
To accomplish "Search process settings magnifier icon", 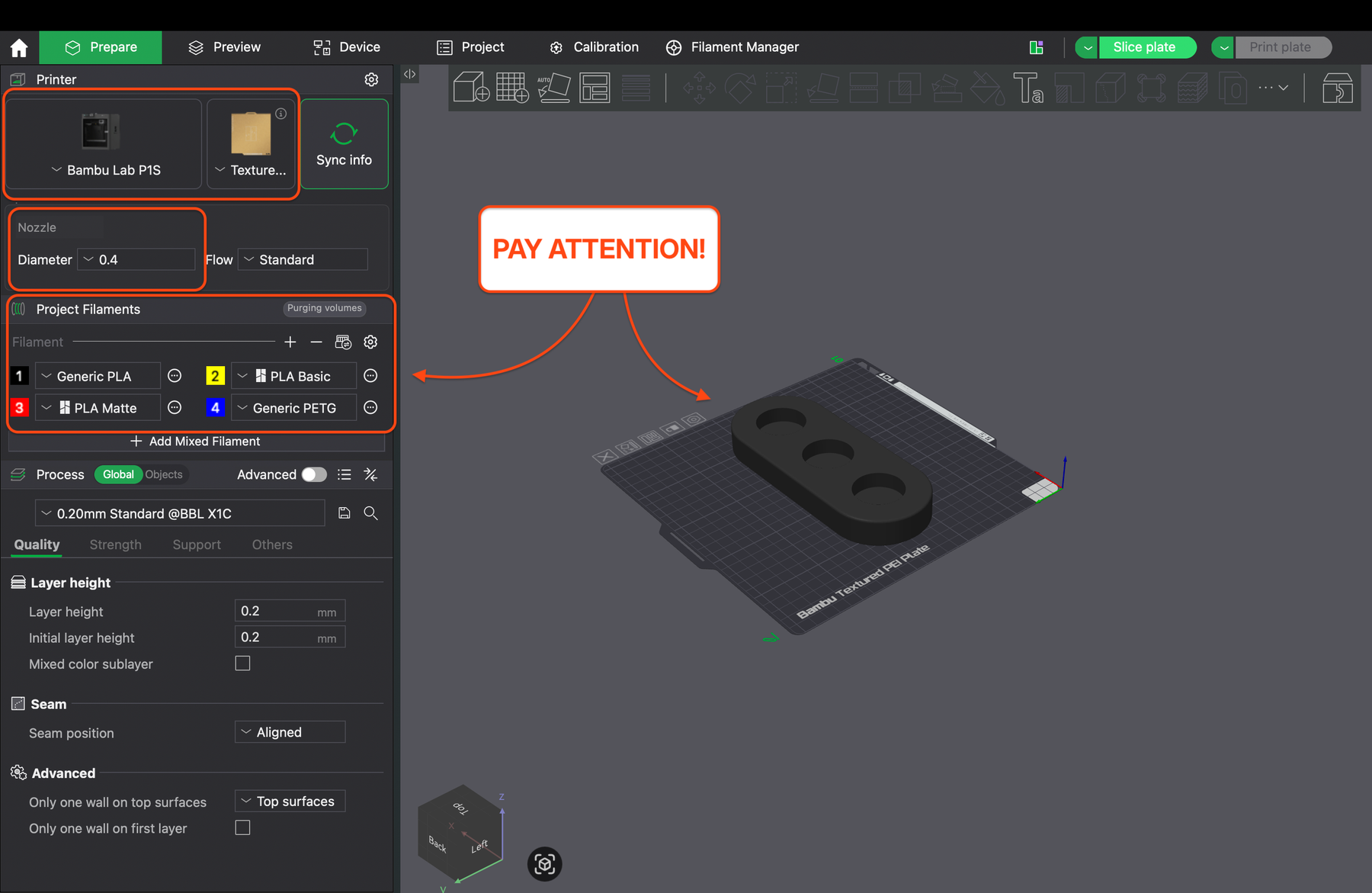I will (370, 513).
